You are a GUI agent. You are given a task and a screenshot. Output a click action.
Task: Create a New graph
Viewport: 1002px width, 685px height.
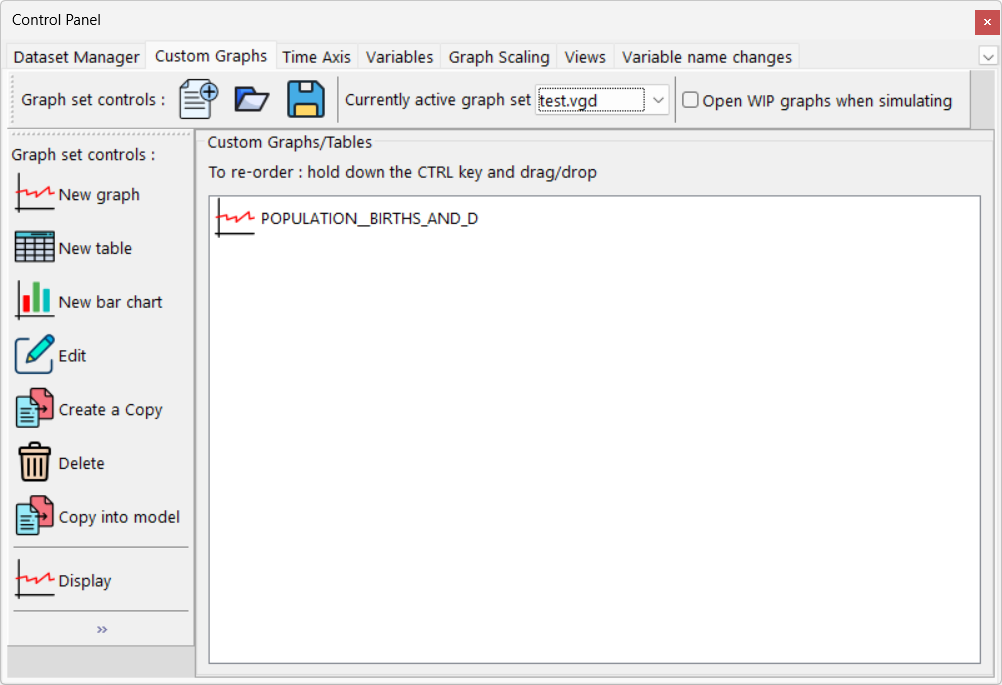coord(78,195)
